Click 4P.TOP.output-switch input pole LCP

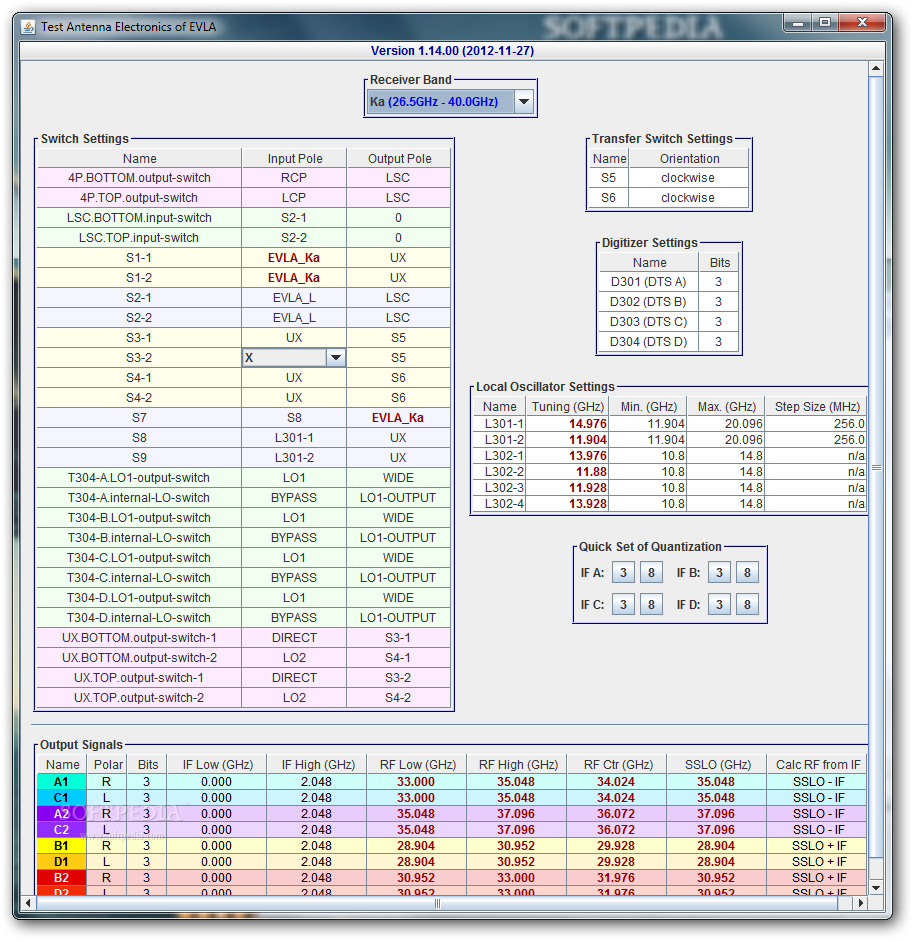294,198
